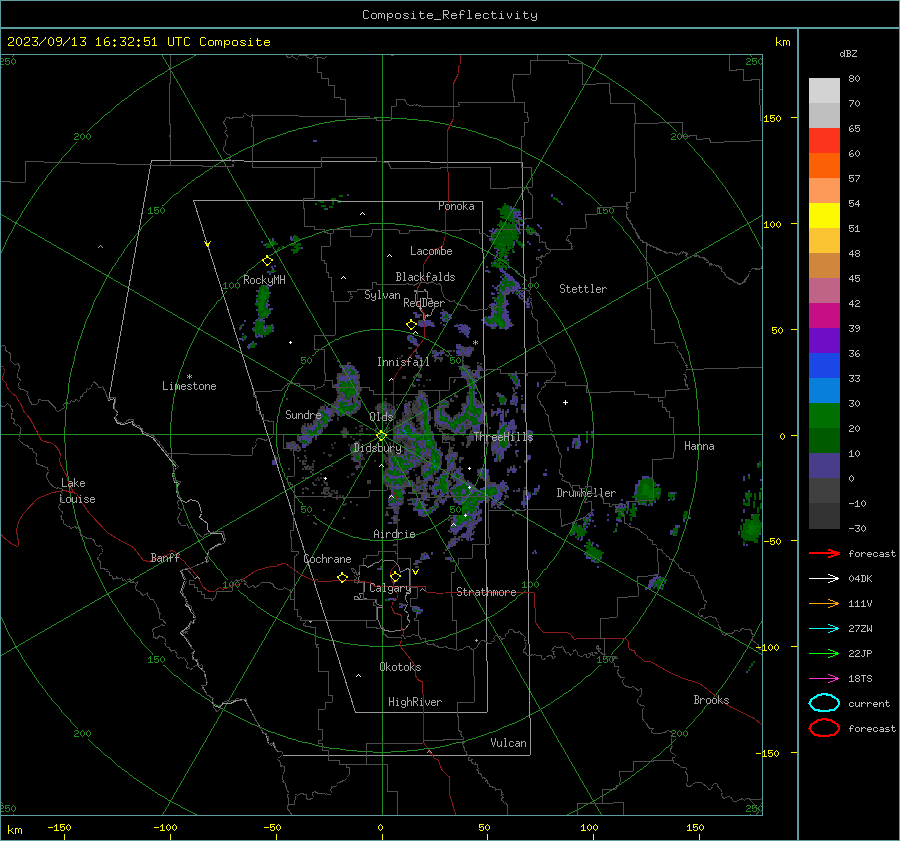Click the Brooks label

[x=711, y=700]
